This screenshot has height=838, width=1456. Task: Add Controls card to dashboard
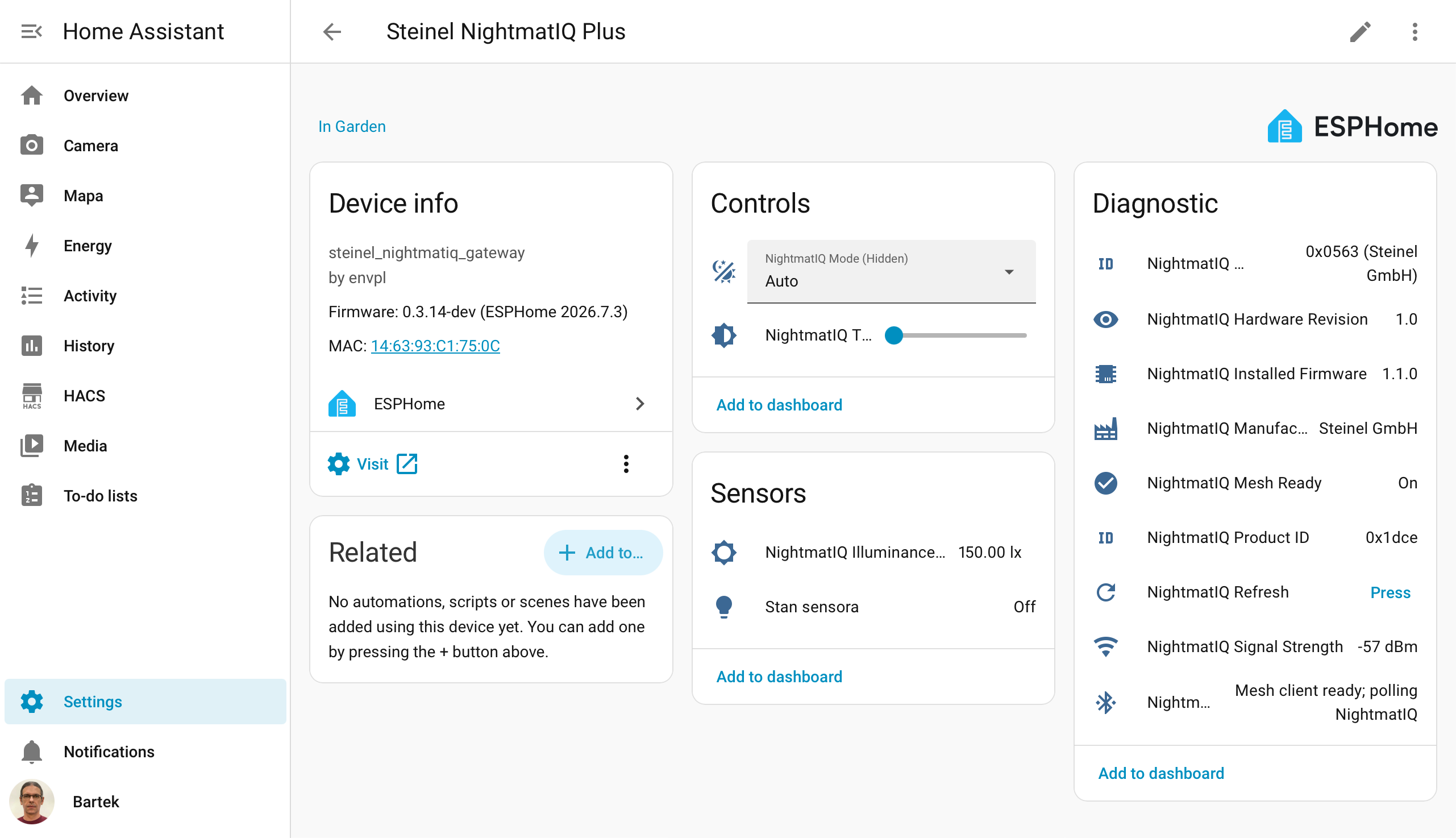(x=779, y=405)
